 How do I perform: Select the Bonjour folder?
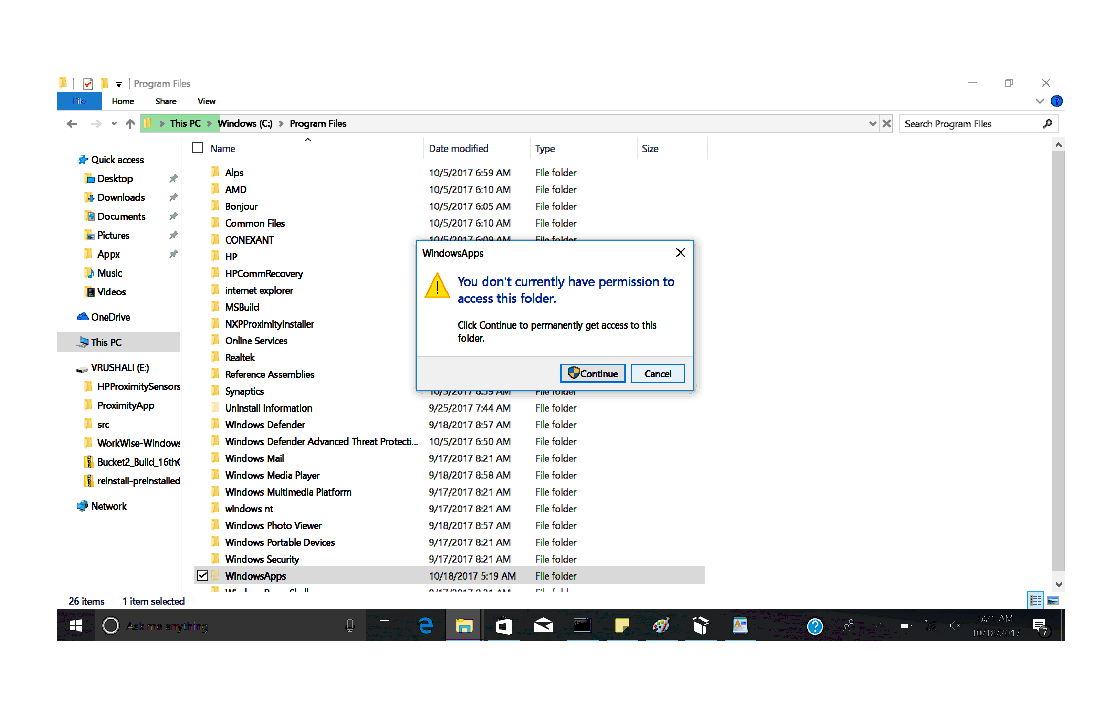[241, 206]
